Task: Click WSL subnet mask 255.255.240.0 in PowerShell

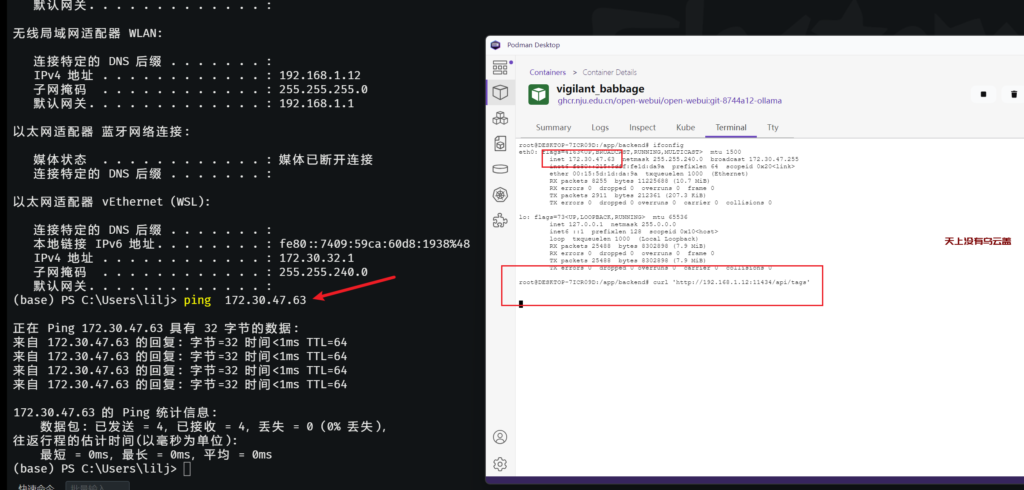Action: coord(323,272)
